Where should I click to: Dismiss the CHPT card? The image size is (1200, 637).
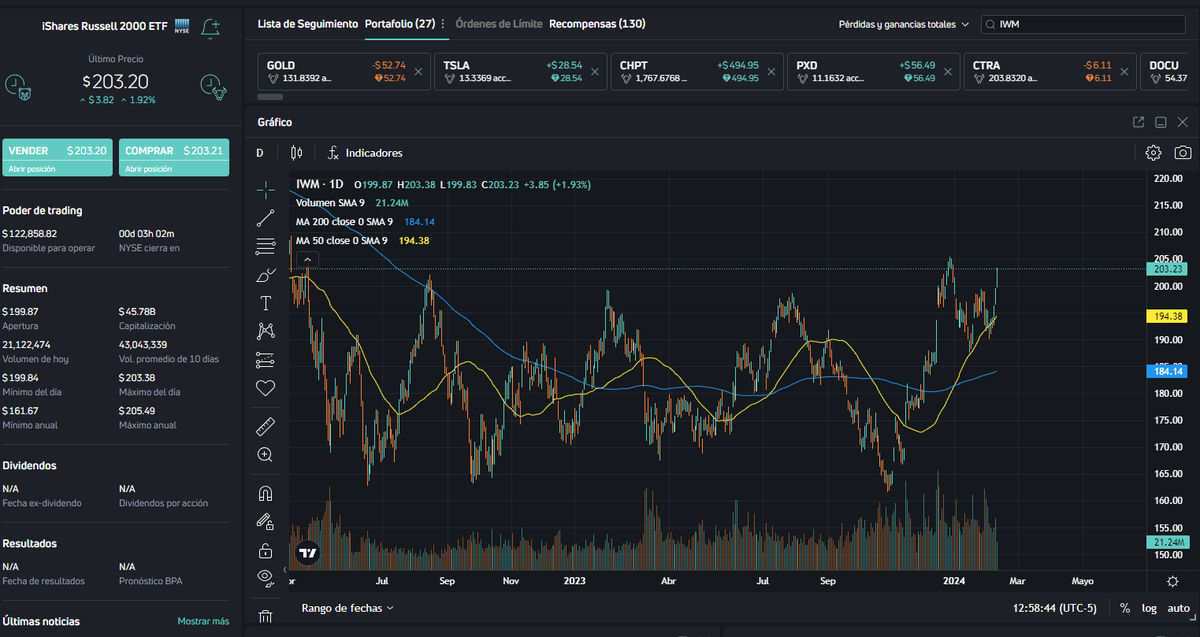click(771, 72)
